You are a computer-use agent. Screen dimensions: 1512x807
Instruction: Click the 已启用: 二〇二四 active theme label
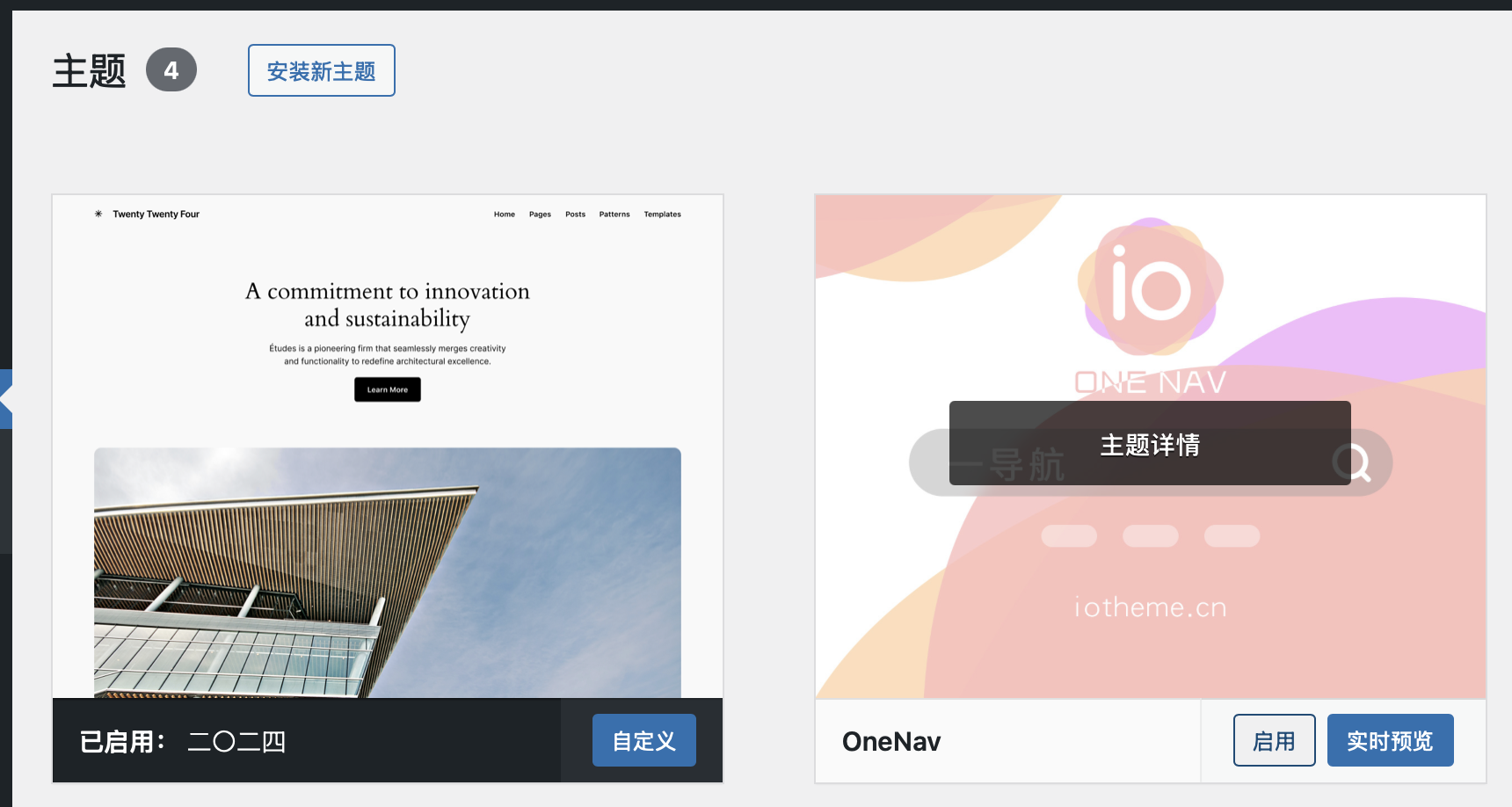183,742
